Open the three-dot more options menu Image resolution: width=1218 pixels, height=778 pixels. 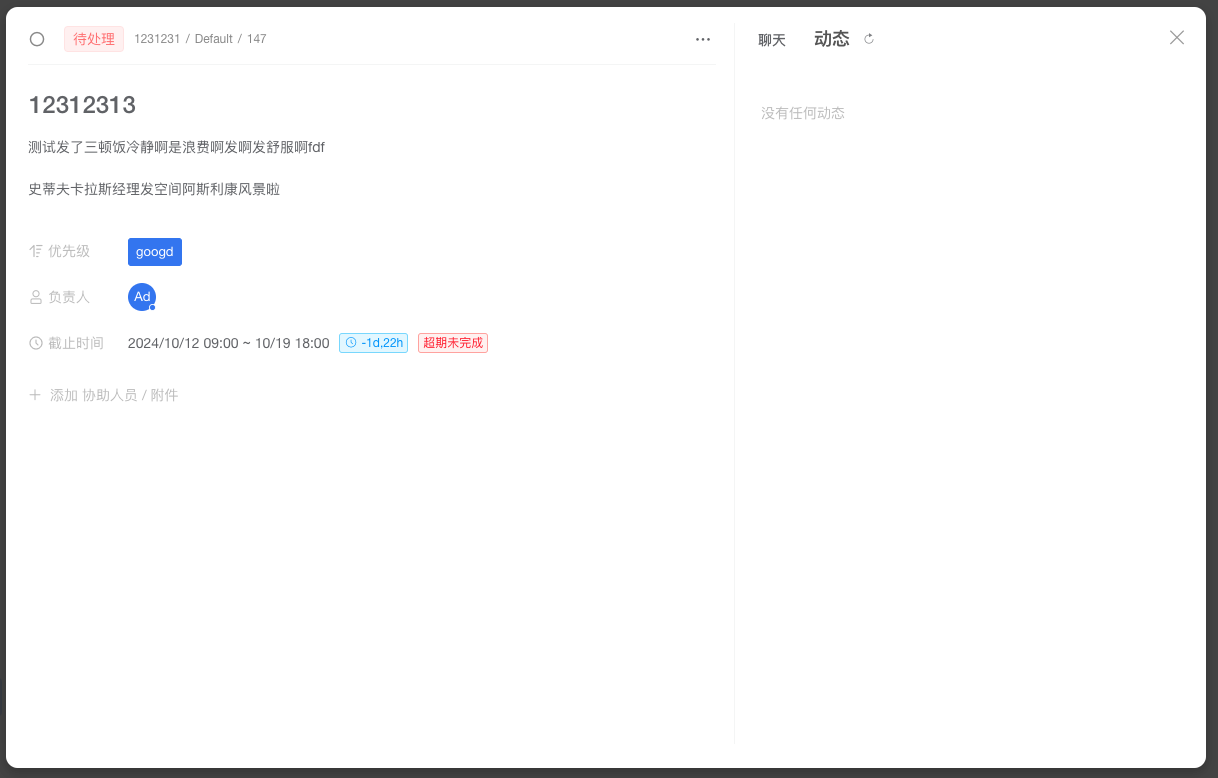click(x=703, y=39)
